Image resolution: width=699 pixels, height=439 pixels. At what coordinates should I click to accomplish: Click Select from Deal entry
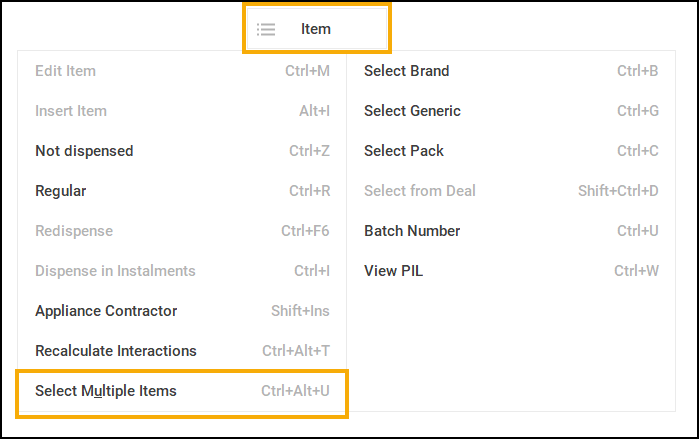click(420, 191)
